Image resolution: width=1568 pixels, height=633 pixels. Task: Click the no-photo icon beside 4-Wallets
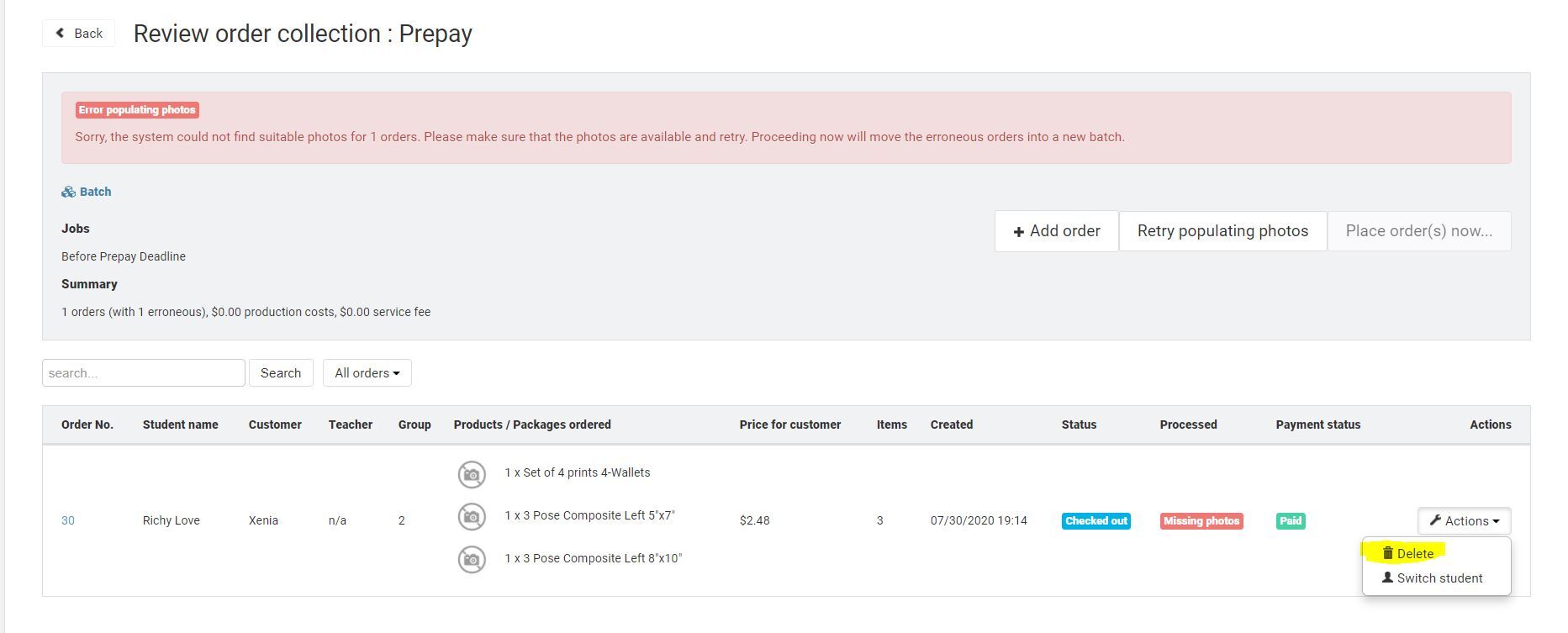pos(472,474)
